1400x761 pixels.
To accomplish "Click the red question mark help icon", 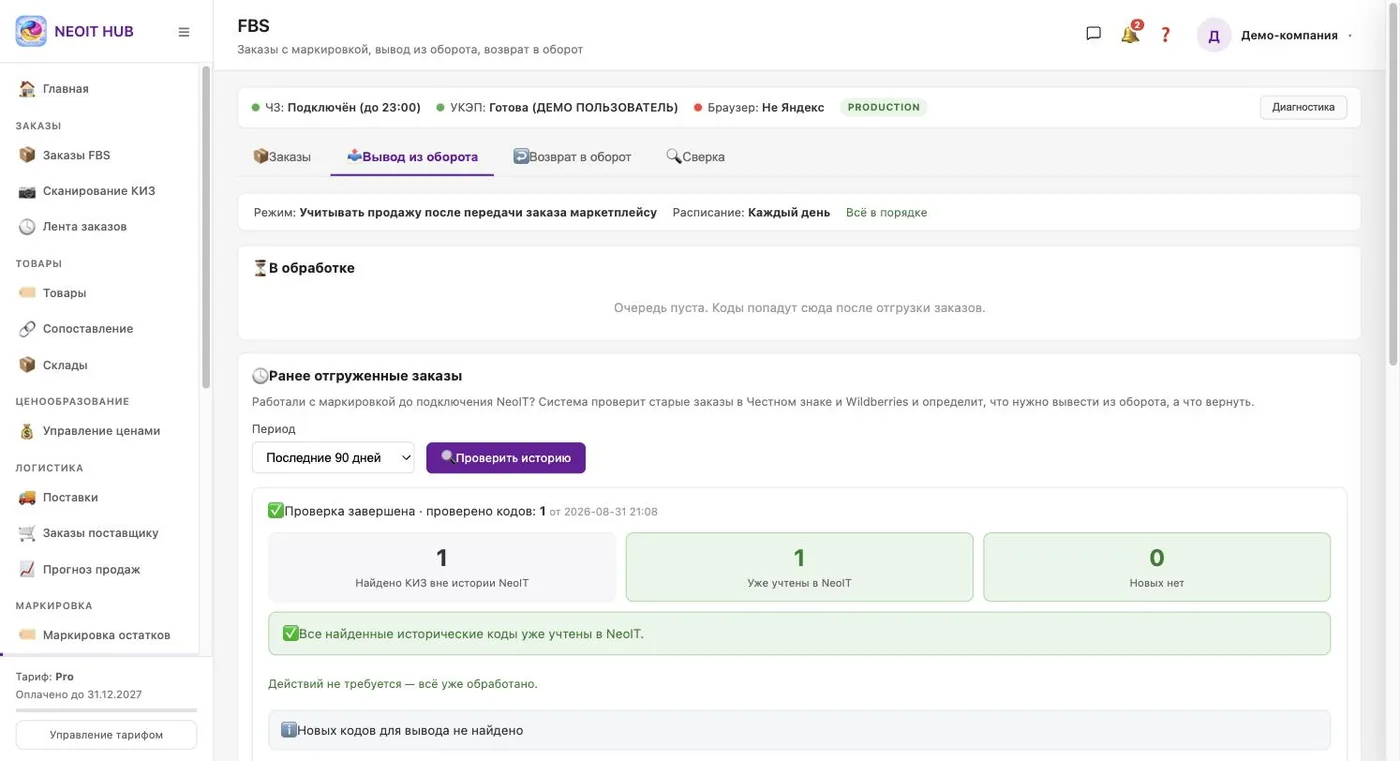I will [x=1165, y=34].
